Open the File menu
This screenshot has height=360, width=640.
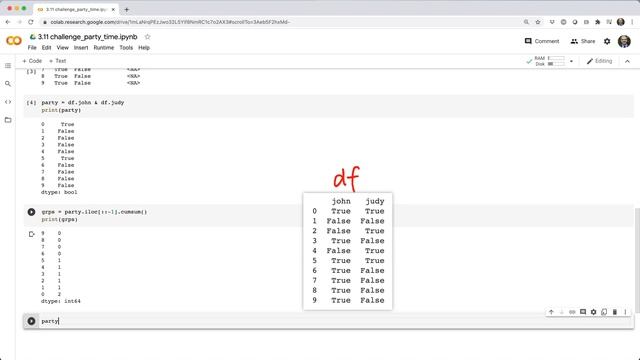coord(32,48)
